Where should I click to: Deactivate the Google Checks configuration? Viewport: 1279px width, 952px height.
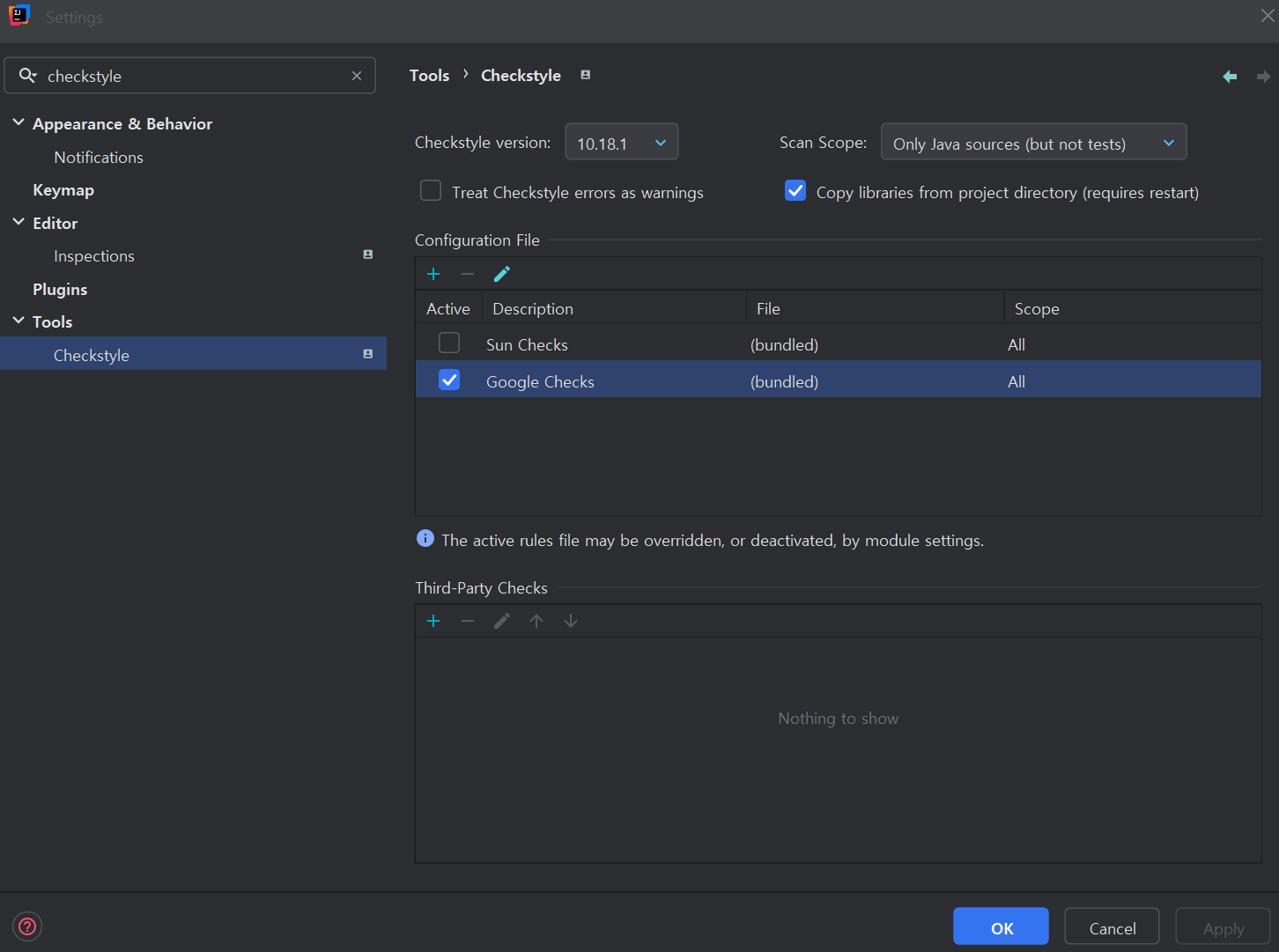click(449, 380)
